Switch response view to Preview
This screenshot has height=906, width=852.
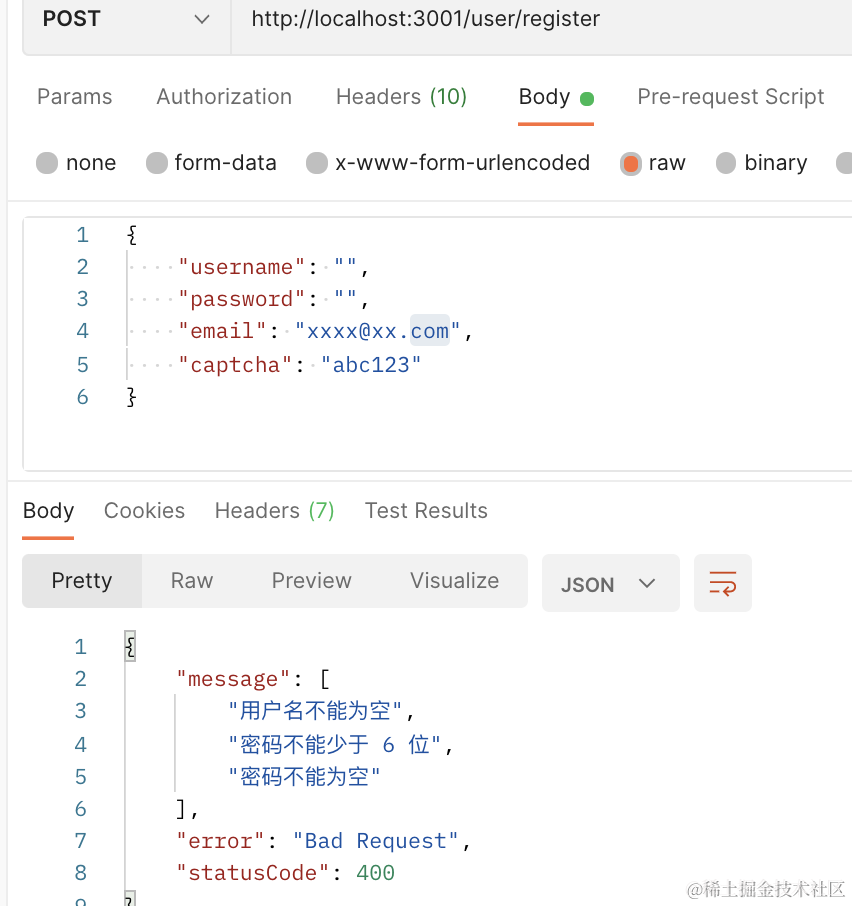coord(311,581)
